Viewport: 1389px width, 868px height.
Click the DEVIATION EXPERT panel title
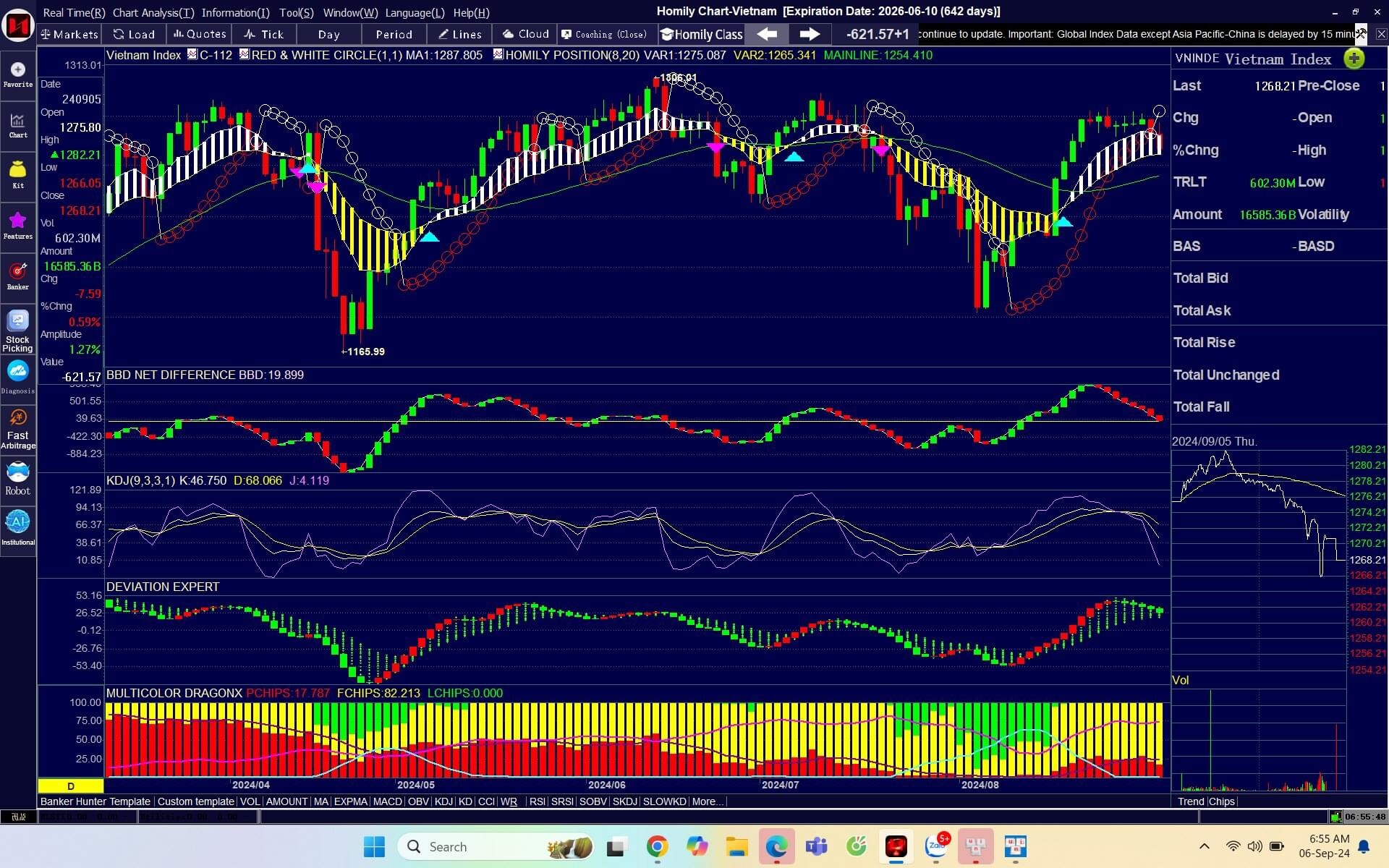(x=163, y=587)
